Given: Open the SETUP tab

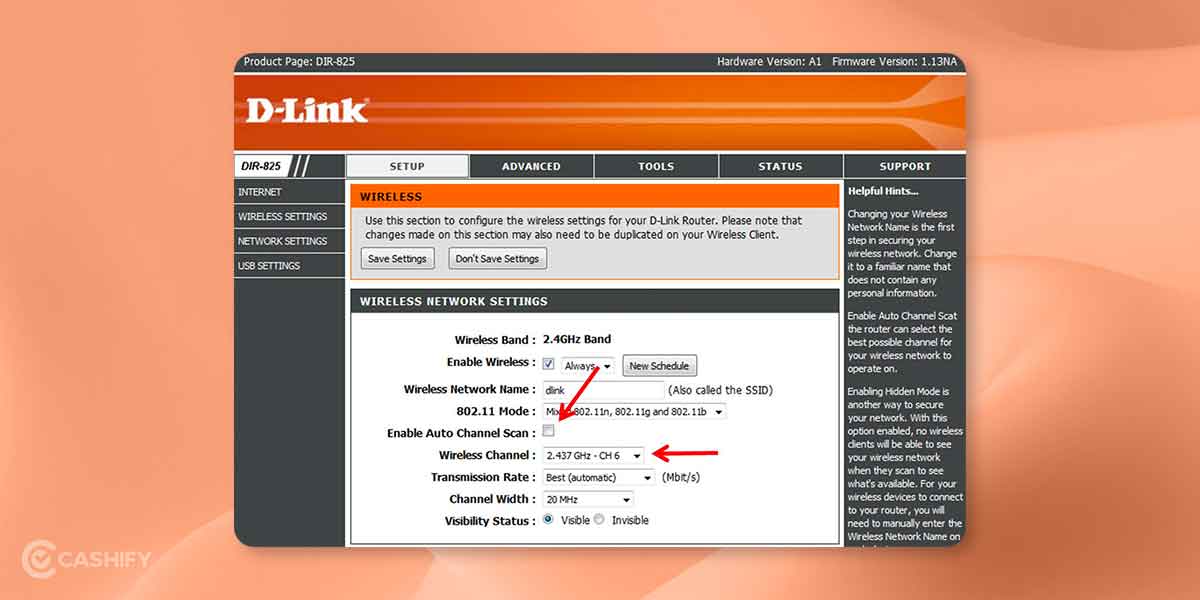Looking at the screenshot, I should click(x=407, y=166).
